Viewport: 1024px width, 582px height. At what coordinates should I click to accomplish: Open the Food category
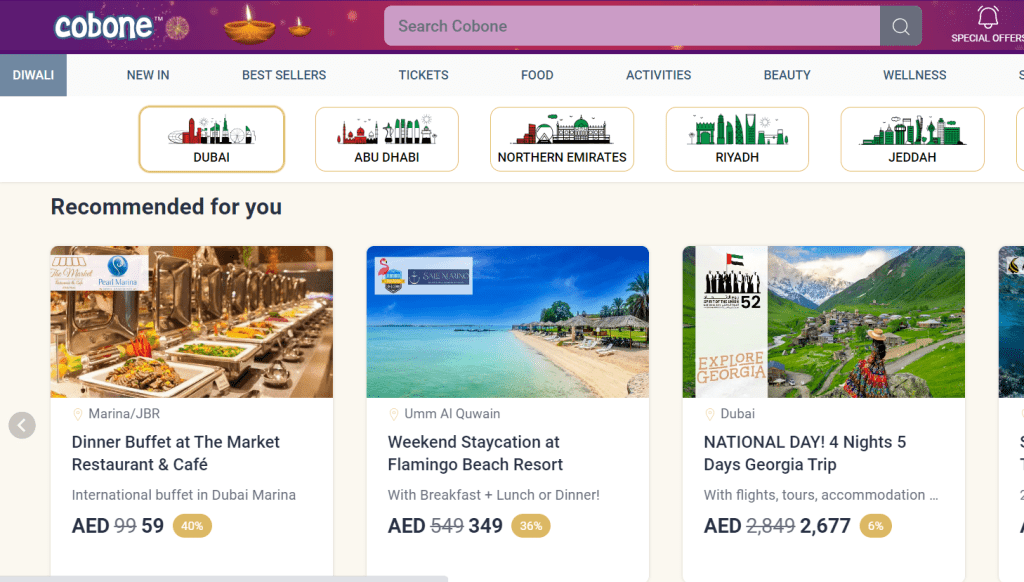537,75
